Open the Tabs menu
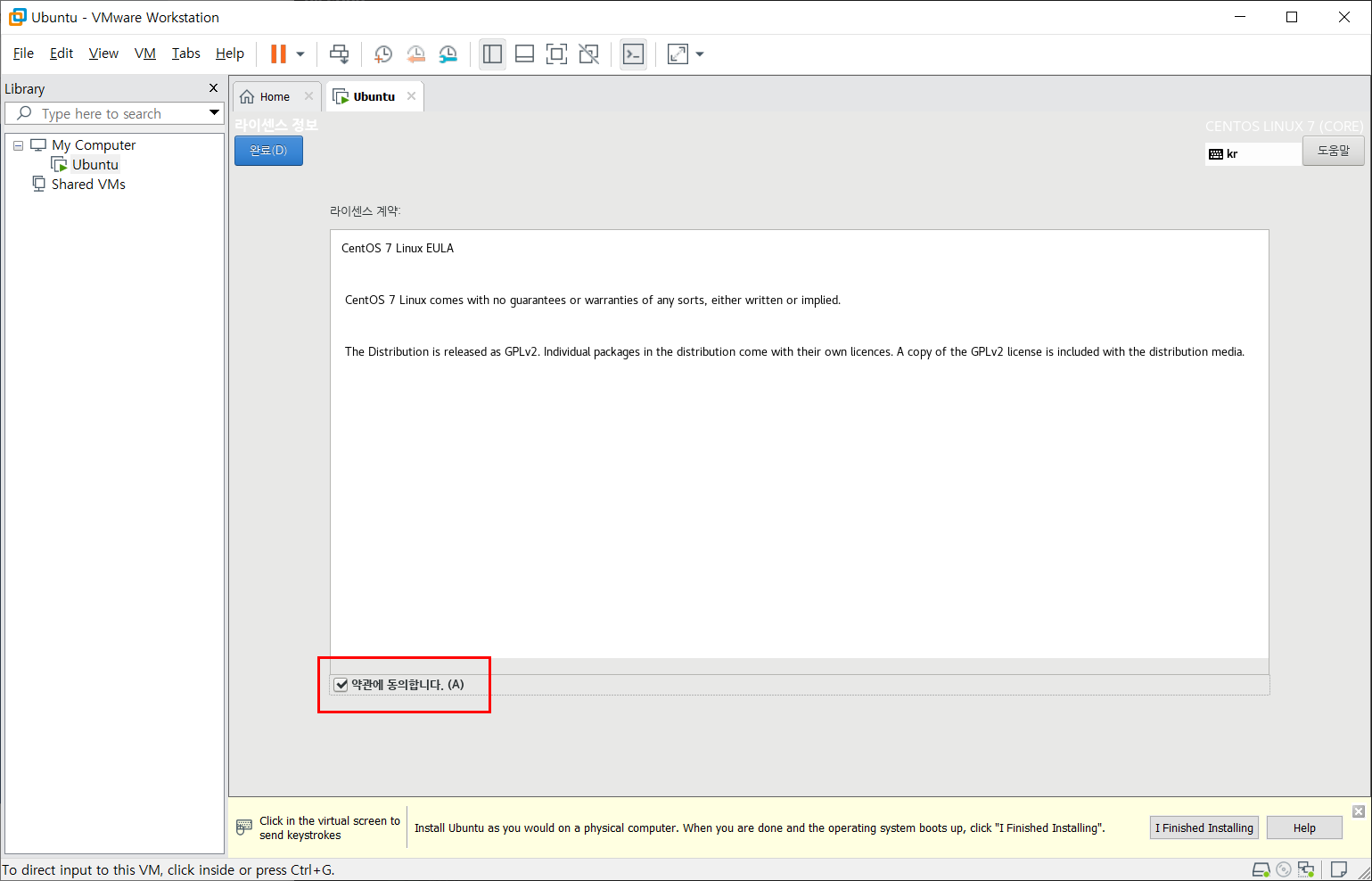Screen dimensions: 1372x881 tap(185, 54)
